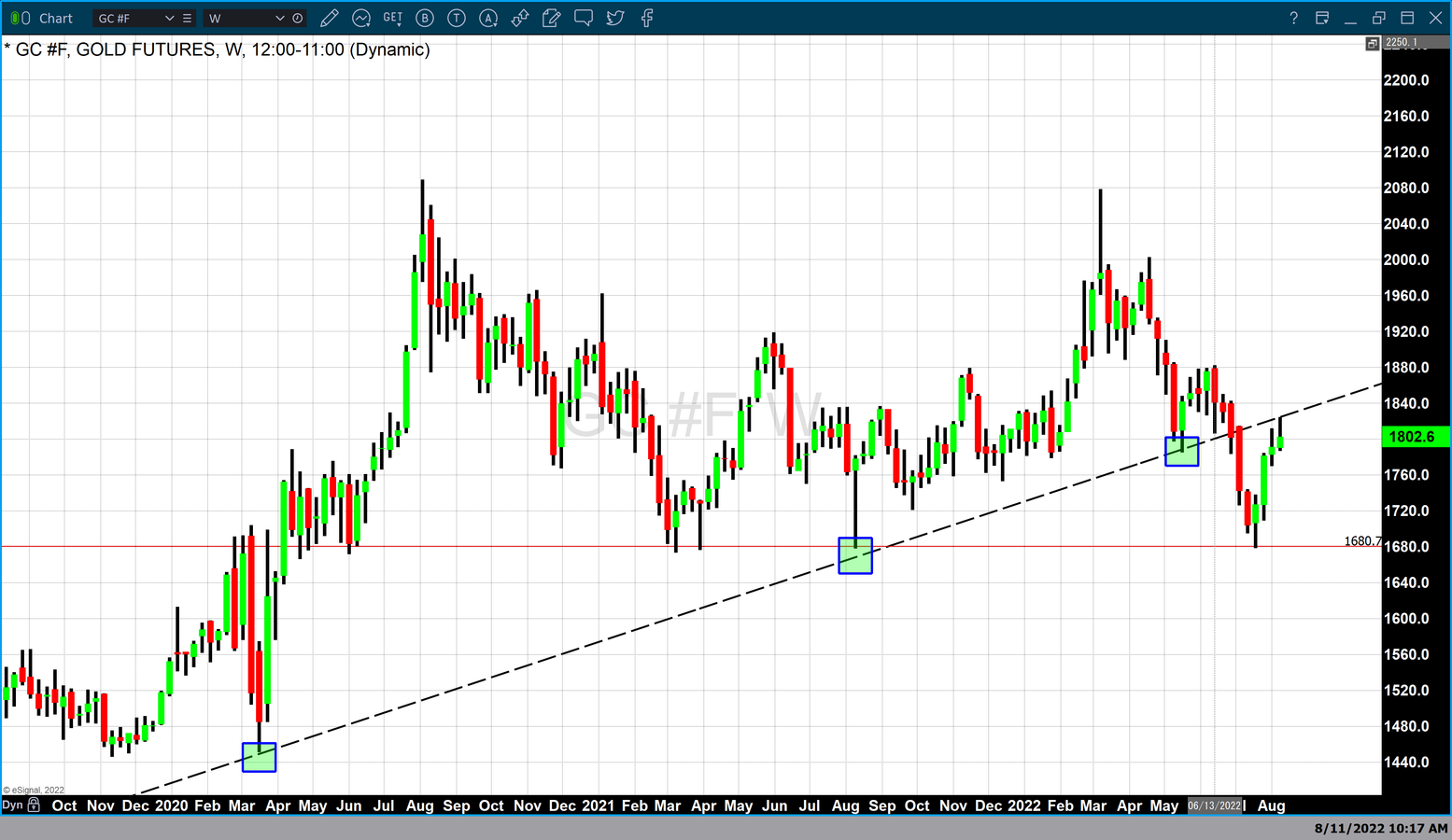The height and width of the screenshot is (840, 1452).
Task: Expand the GC #F symbol dropdown
Action: coord(169,18)
